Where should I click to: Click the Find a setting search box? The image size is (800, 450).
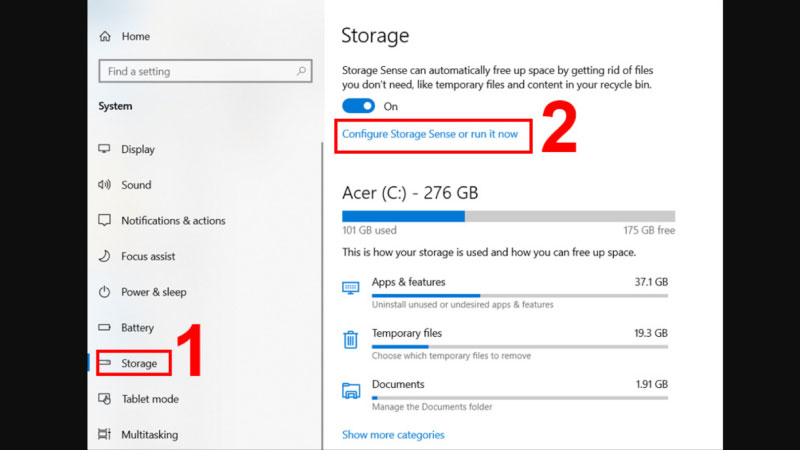(195, 72)
